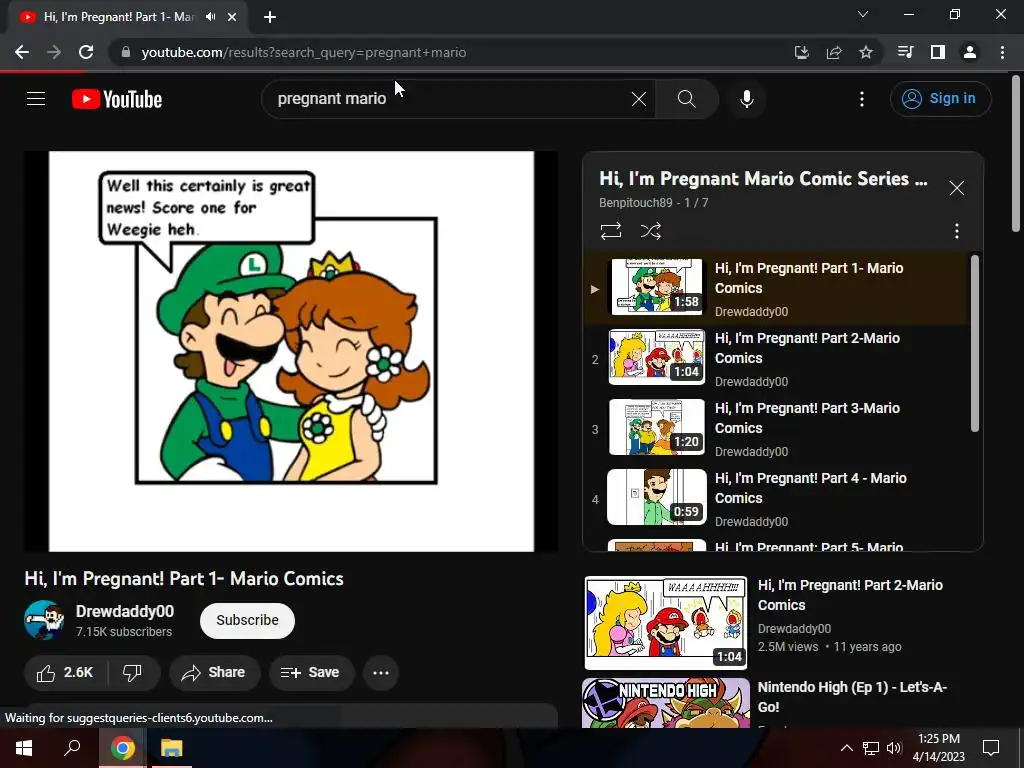Image resolution: width=1024 pixels, height=768 pixels.
Task: Click the playlist panel scrollbar
Action: click(x=974, y=343)
